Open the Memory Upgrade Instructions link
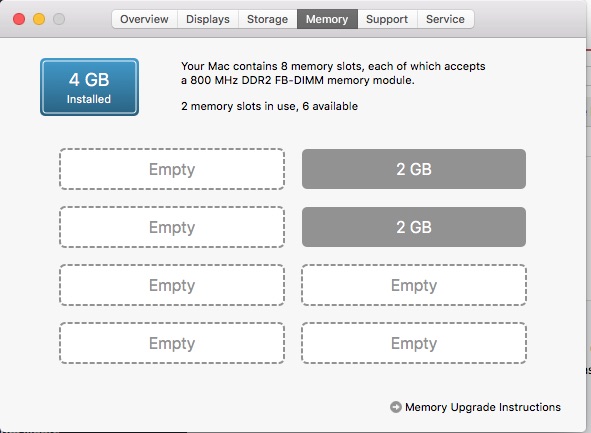 [x=483, y=407]
